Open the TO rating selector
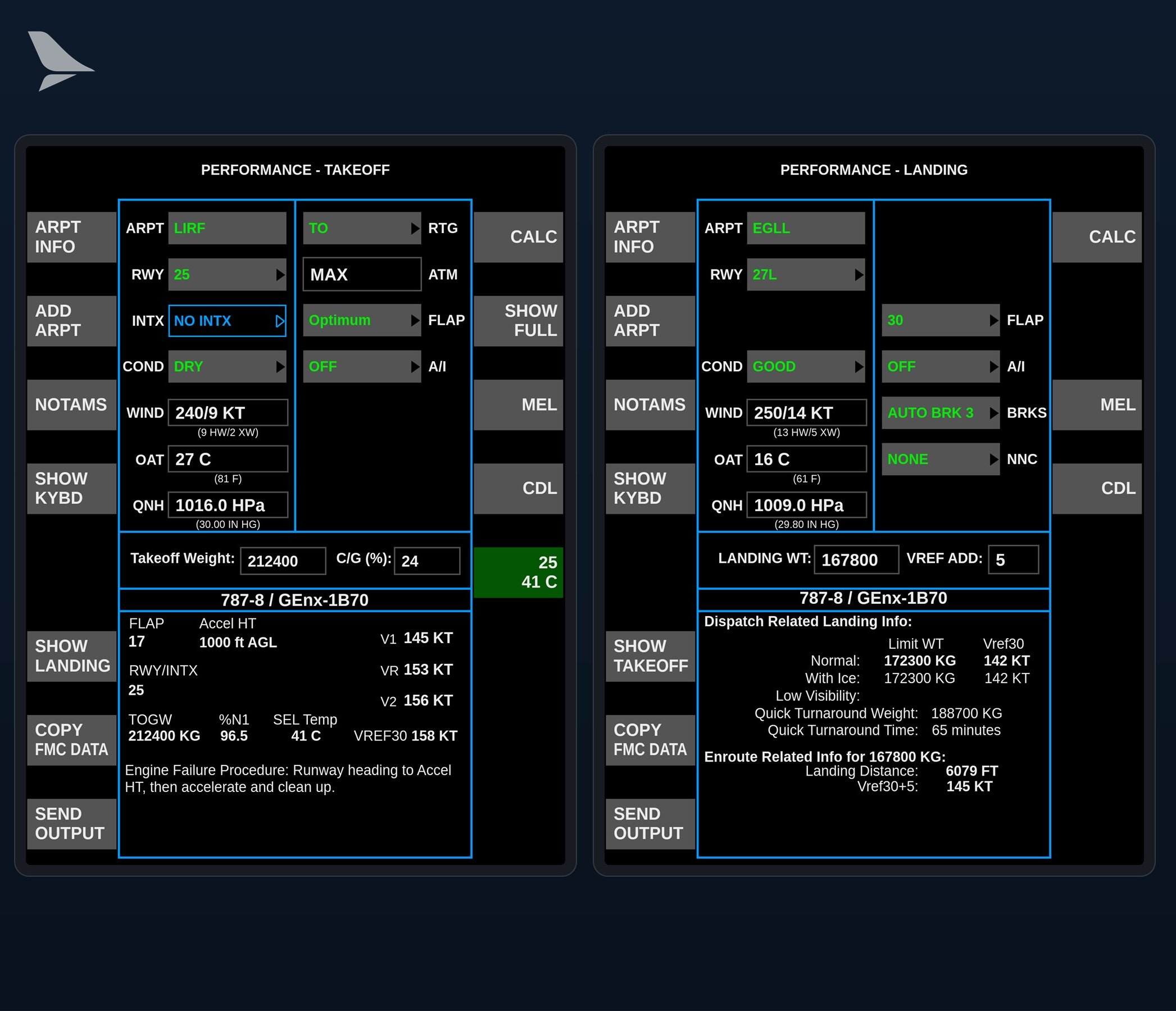This screenshot has height=1011, width=1176. tap(362, 228)
